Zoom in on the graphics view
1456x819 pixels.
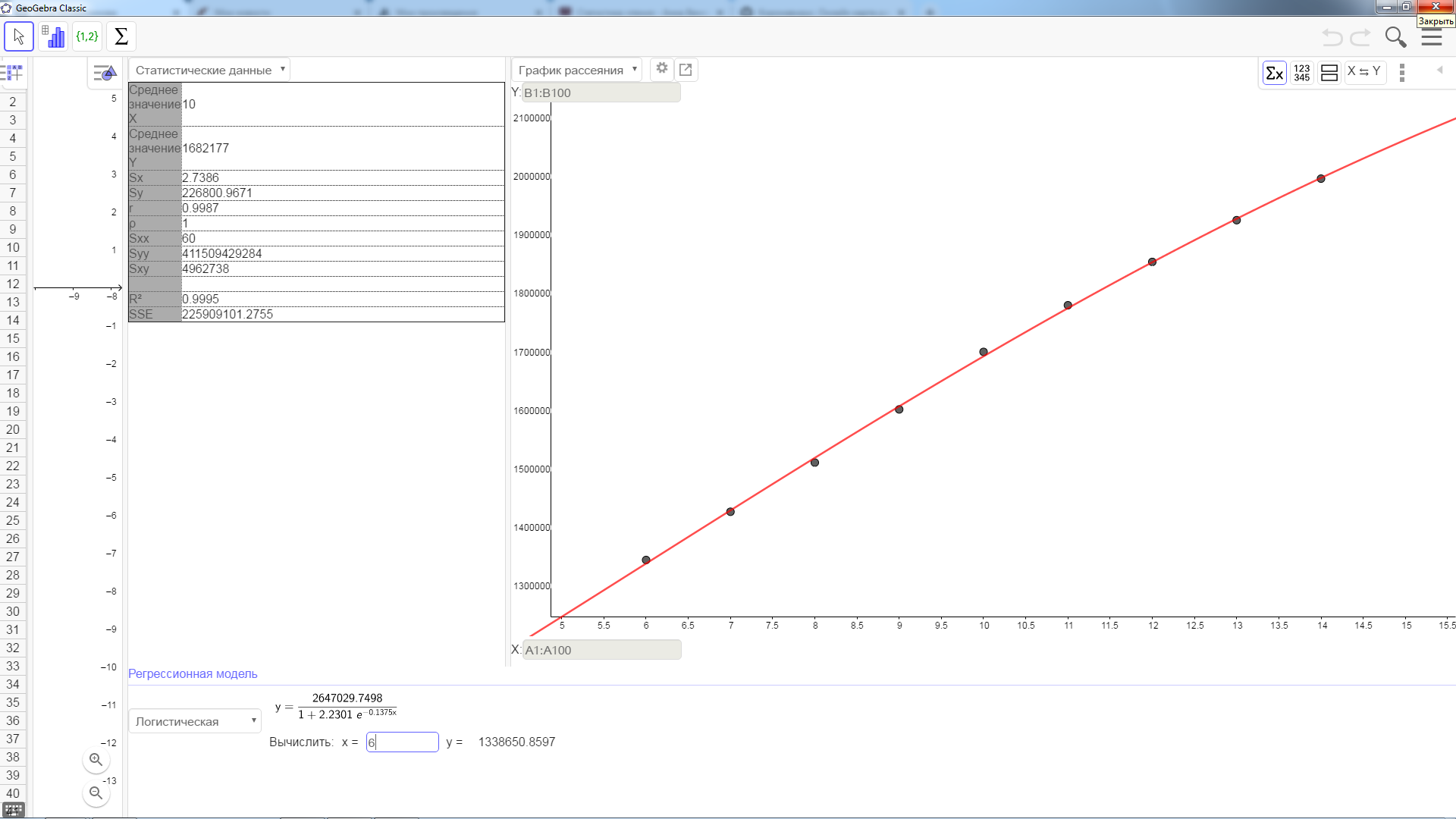coord(96,759)
